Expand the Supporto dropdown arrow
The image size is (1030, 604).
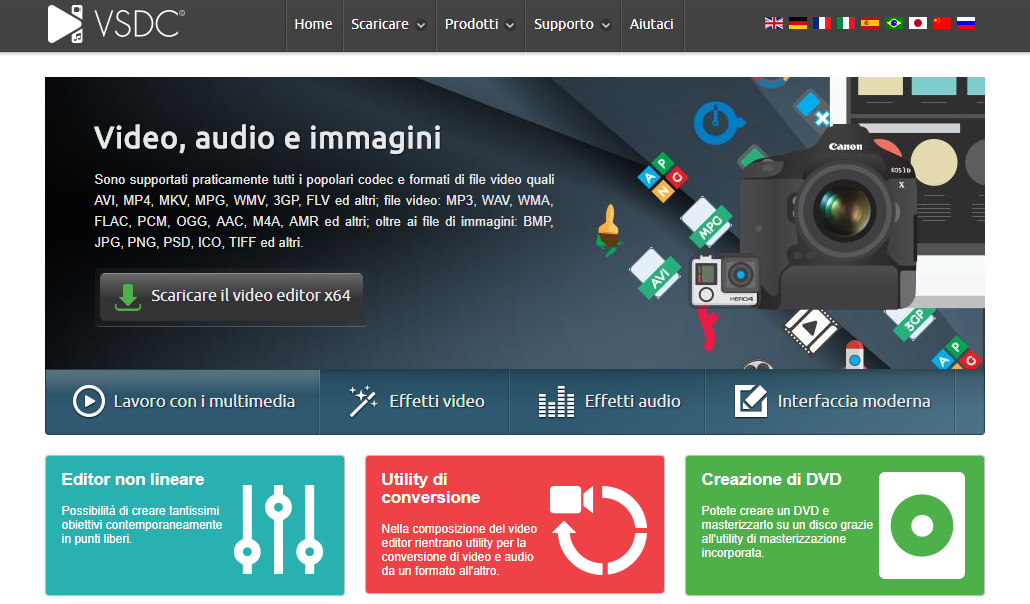[x=606, y=26]
